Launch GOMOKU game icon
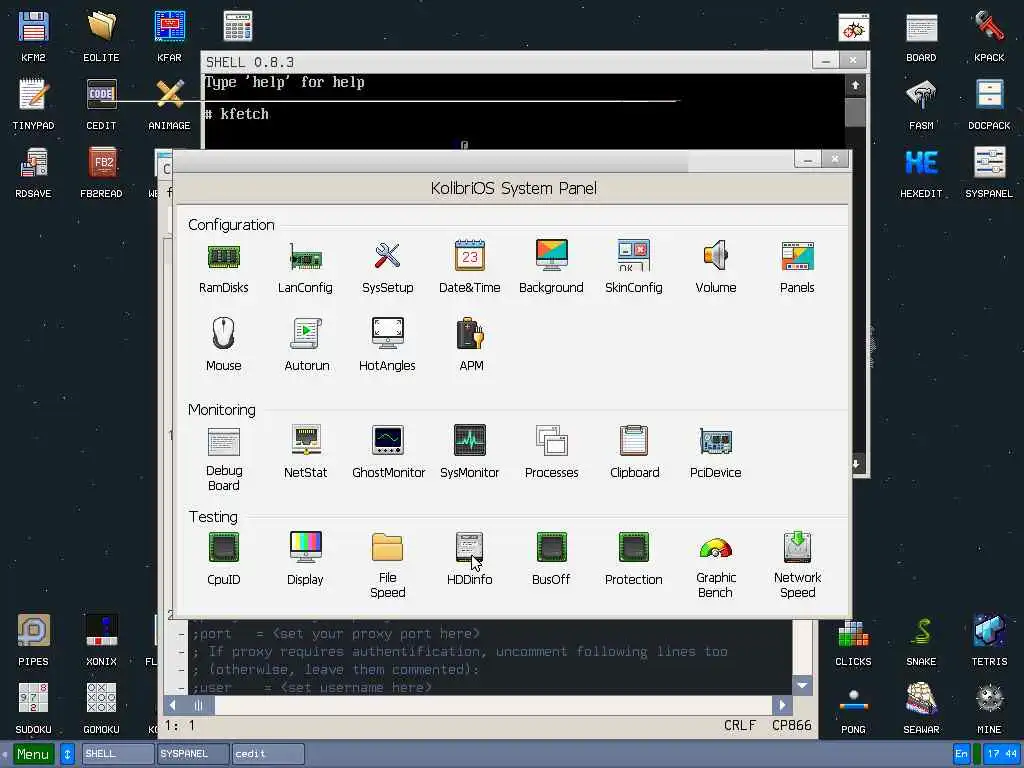Screen dimensions: 1024x768 tap(101, 709)
